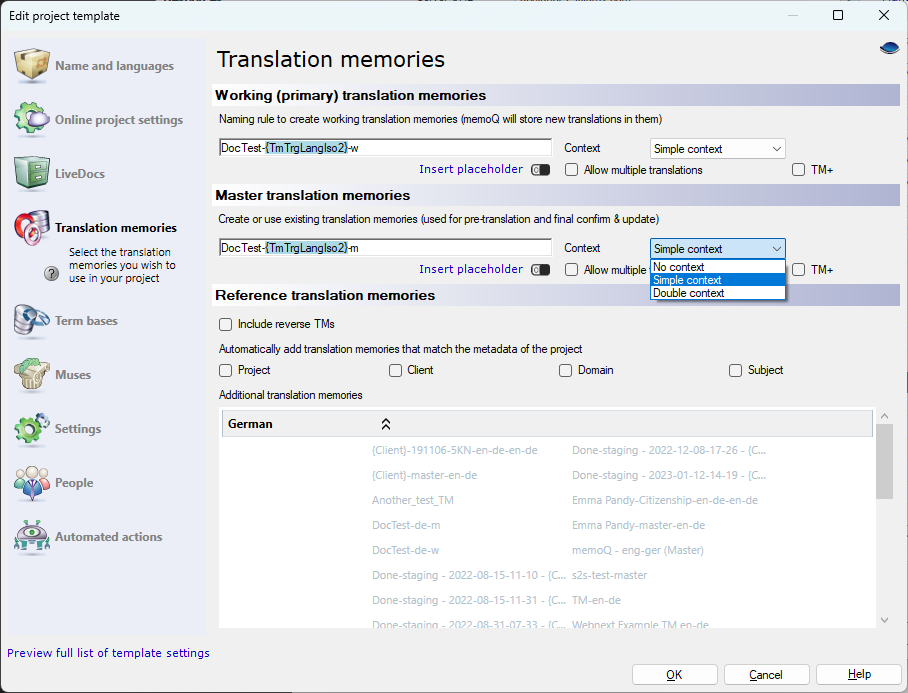The width and height of the screenshot is (908, 693).
Task: Tick the Client metadata checkbox
Action: pyautogui.click(x=395, y=370)
